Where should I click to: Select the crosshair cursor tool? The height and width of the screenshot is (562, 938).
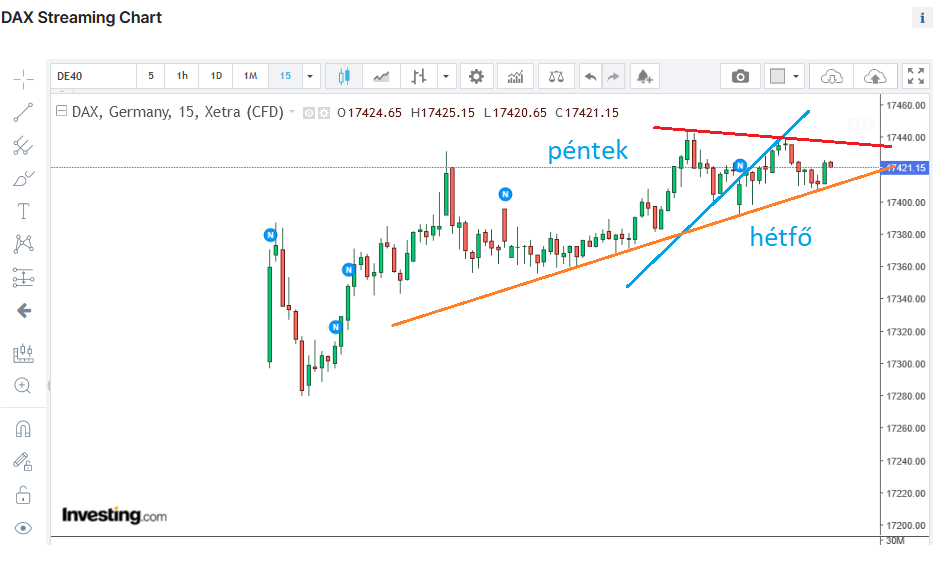click(x=23, y=79)
